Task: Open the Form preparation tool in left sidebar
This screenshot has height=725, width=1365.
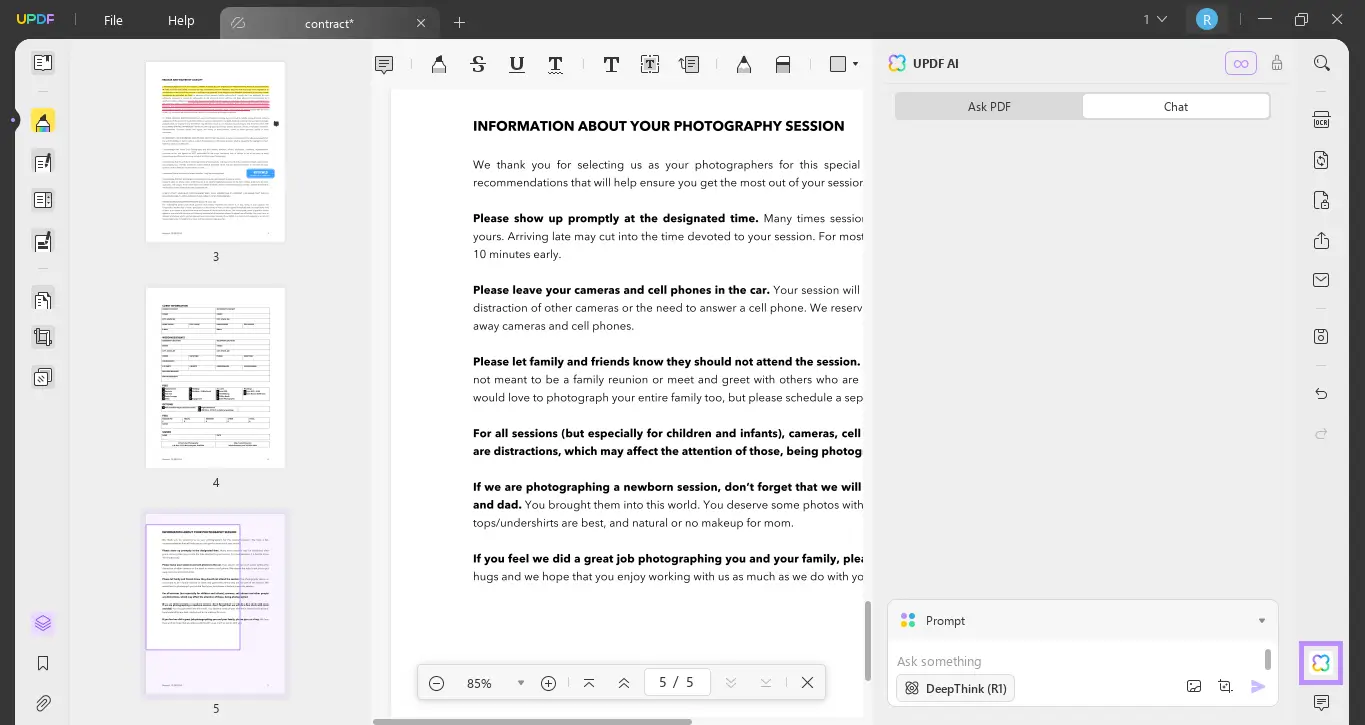Action: click(43, 242)
